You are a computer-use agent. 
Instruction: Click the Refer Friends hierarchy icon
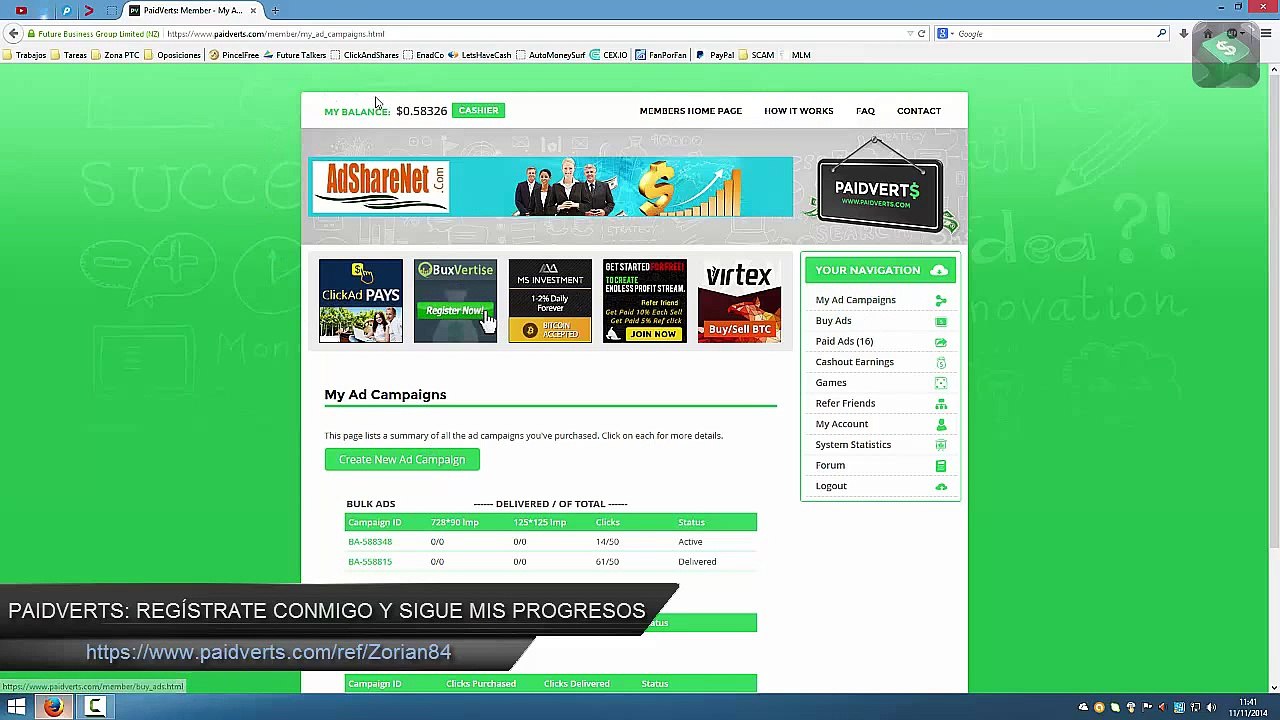pos(940,404)
